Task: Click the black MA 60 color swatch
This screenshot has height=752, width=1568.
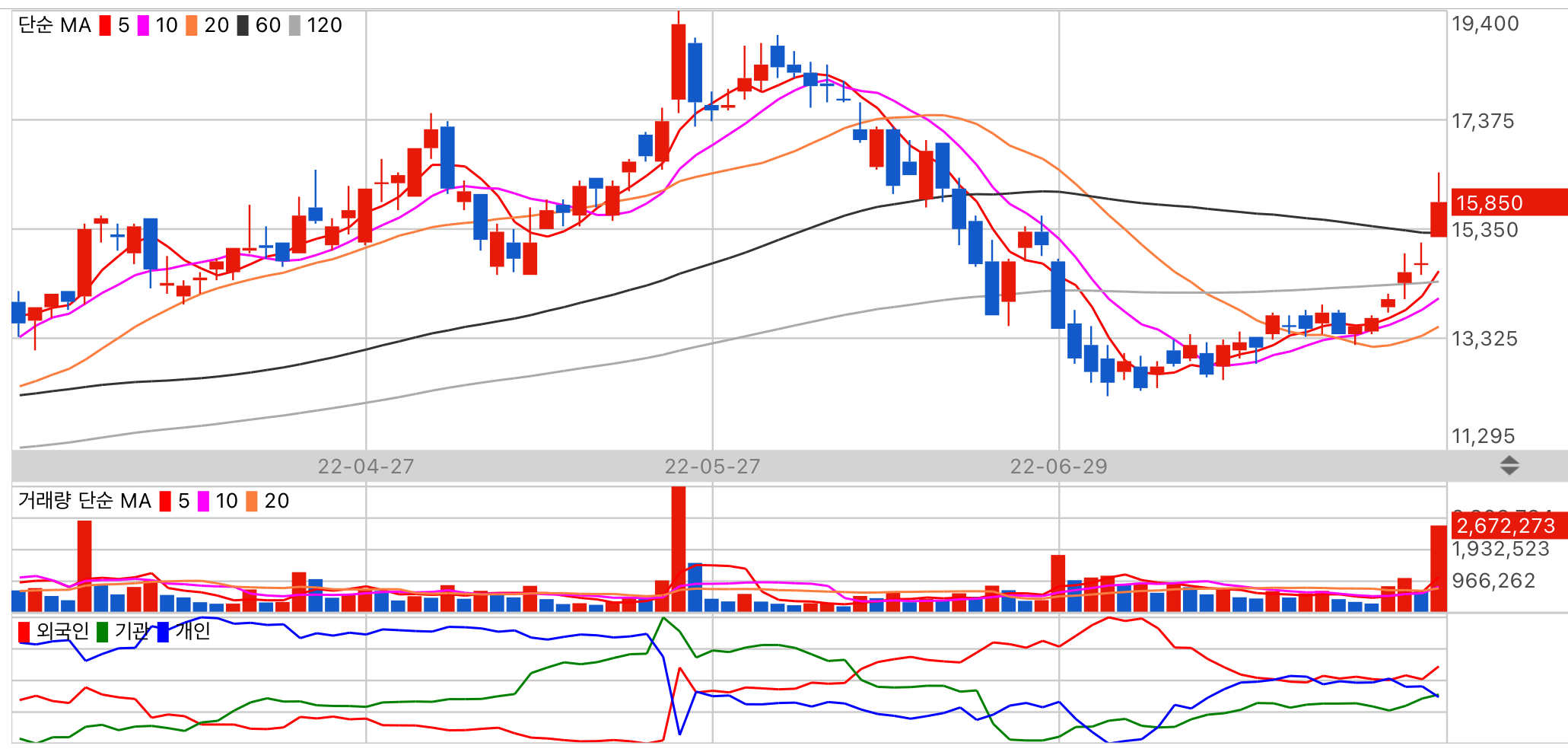Action: coord(243,26)
